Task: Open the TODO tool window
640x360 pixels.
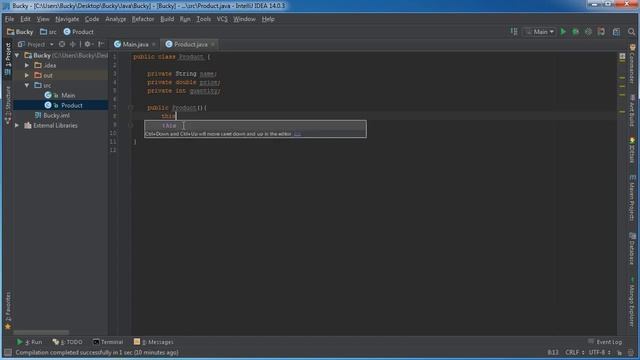Action: (68, 342)
